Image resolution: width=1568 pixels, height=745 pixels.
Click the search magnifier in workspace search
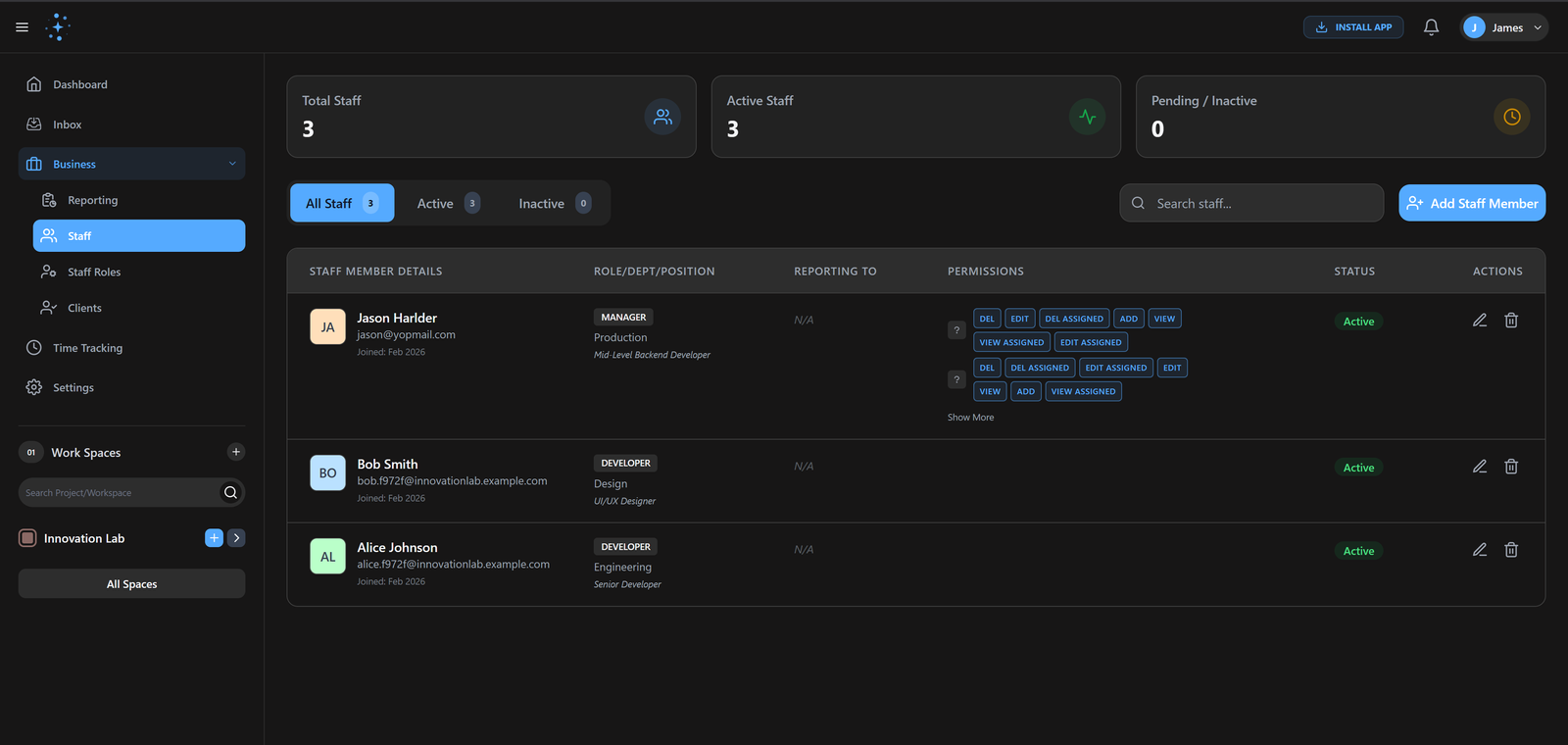pyautogui.click(x=230, y=492)
